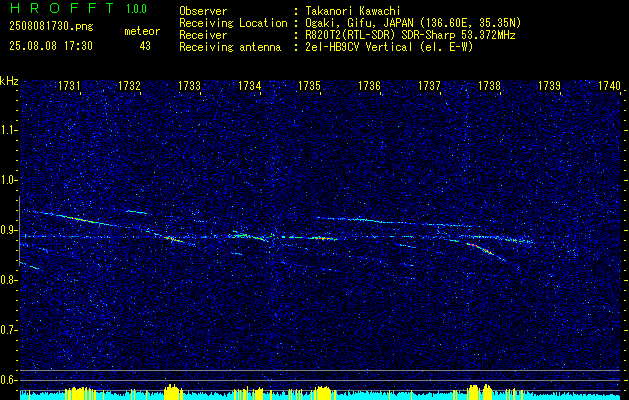The image size is (629, 400).
Task: Click the Receiving Location label
Action: 233,23
